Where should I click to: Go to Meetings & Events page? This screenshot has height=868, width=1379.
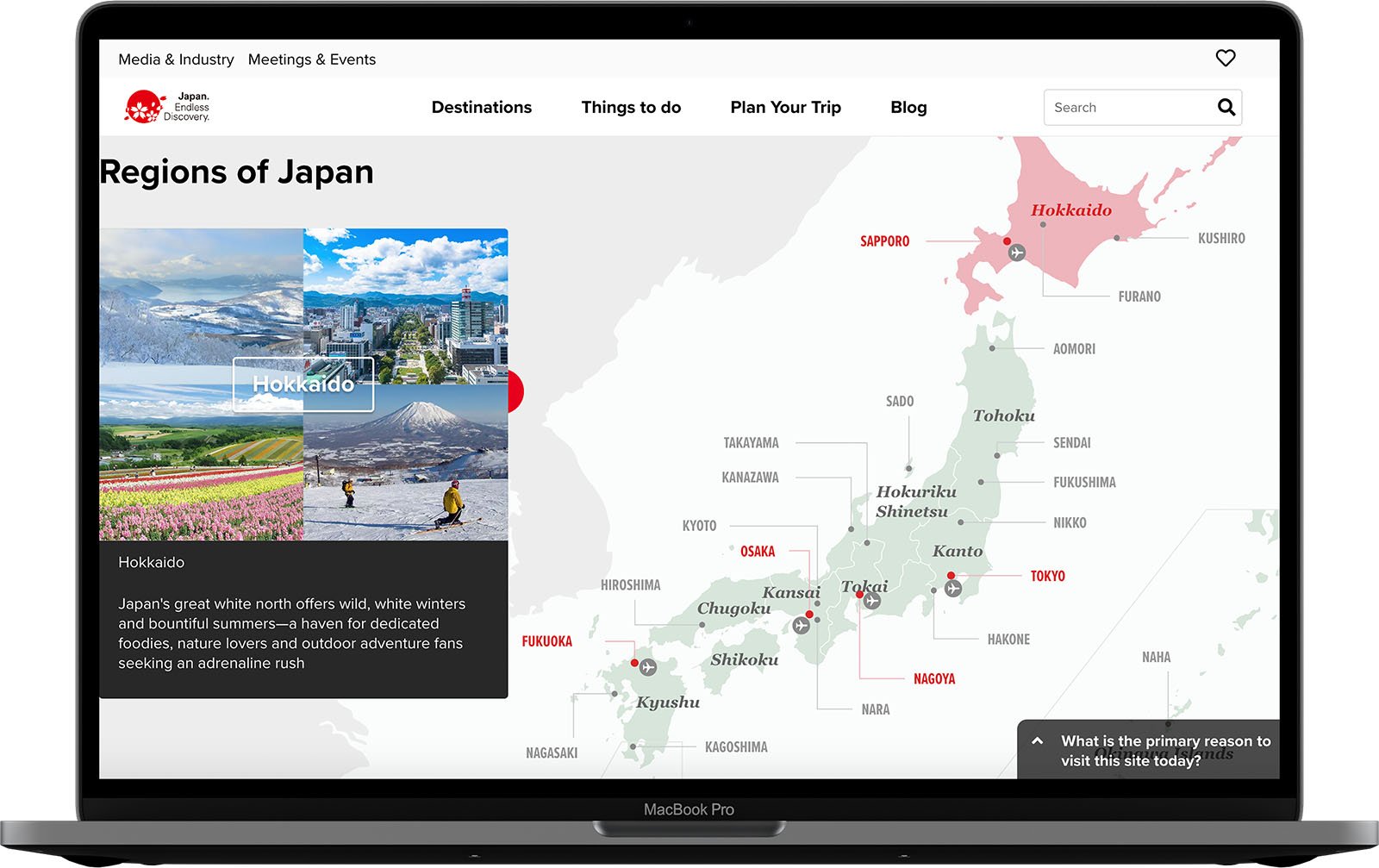(312, 59)
